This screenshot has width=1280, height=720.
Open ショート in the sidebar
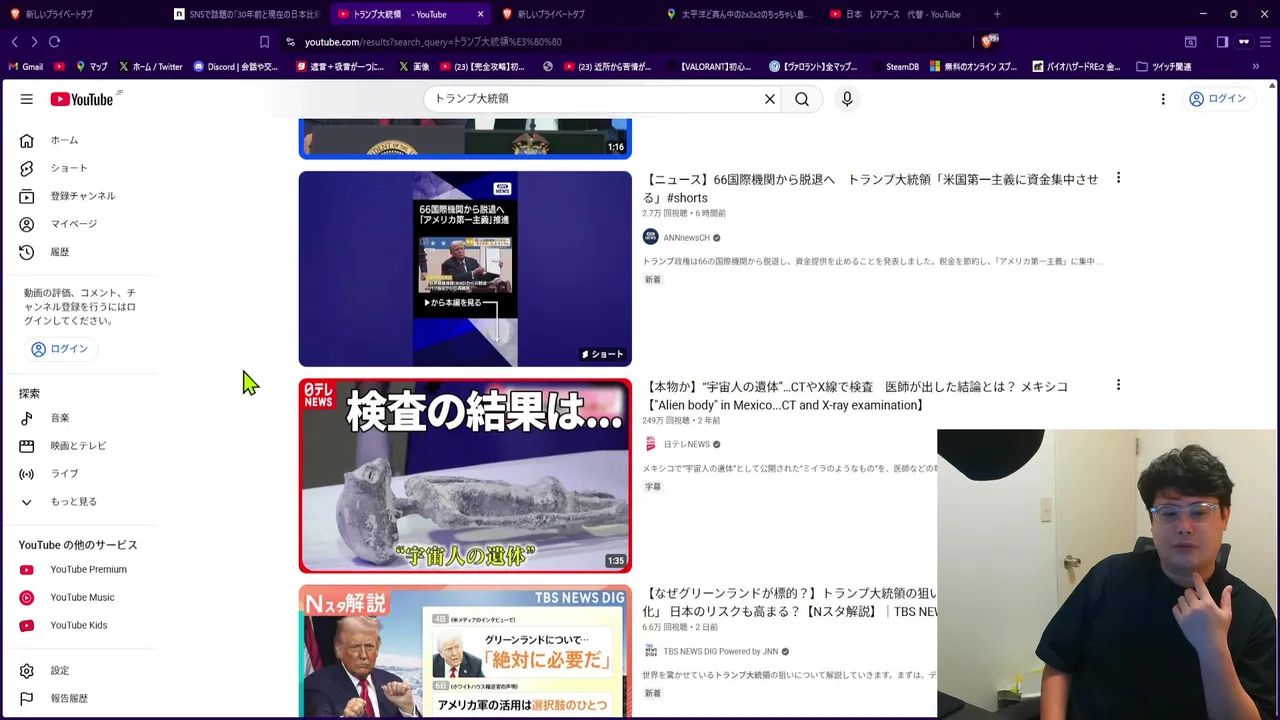(68, 168)
